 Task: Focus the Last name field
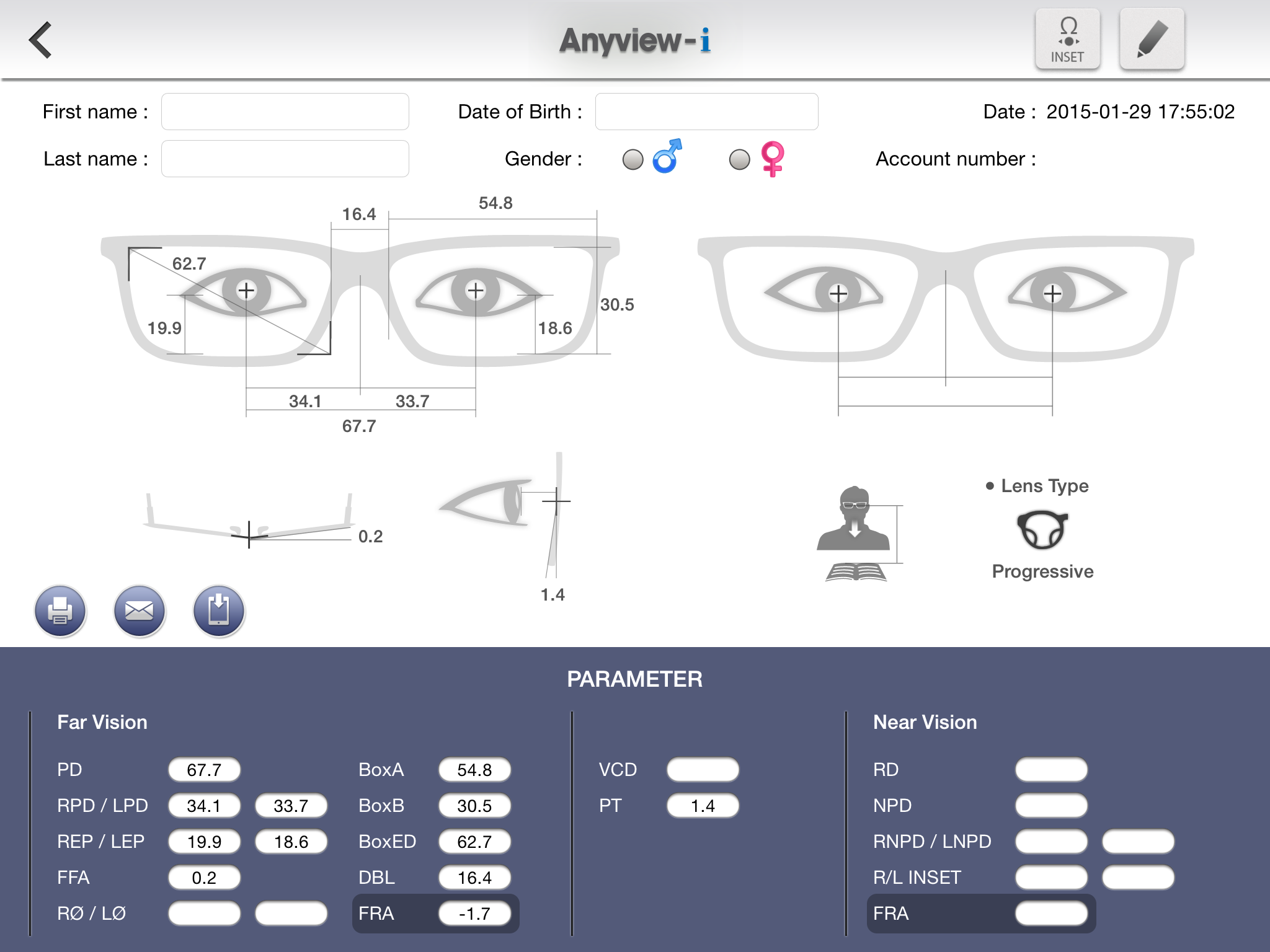(x=285, y=159)
